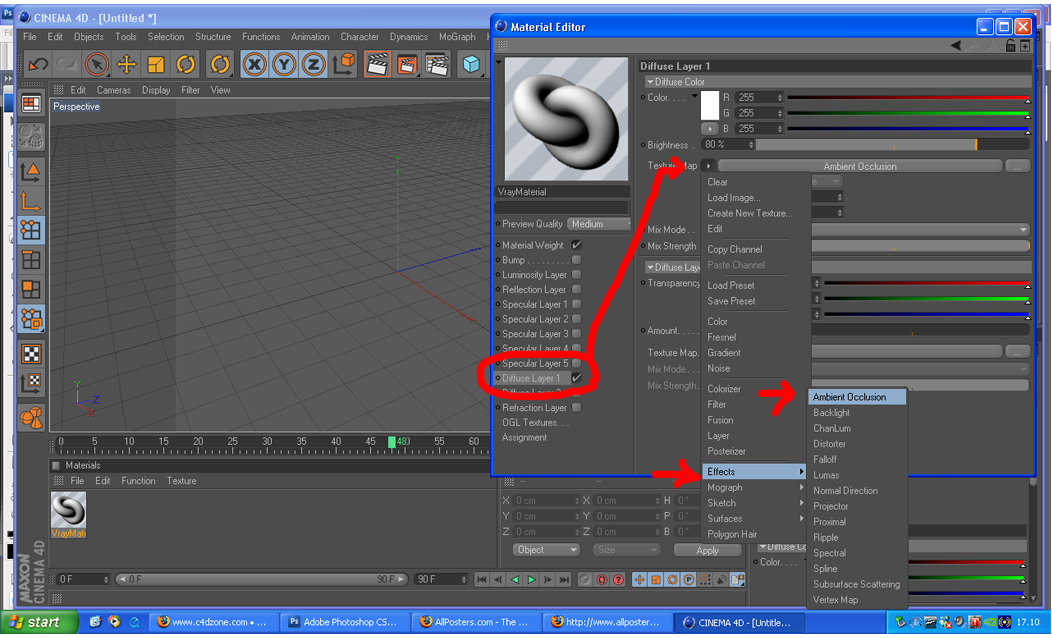This screenshot has width=1052, height=638.
Task: Go to end of animation
Action: tap(564, 580)
